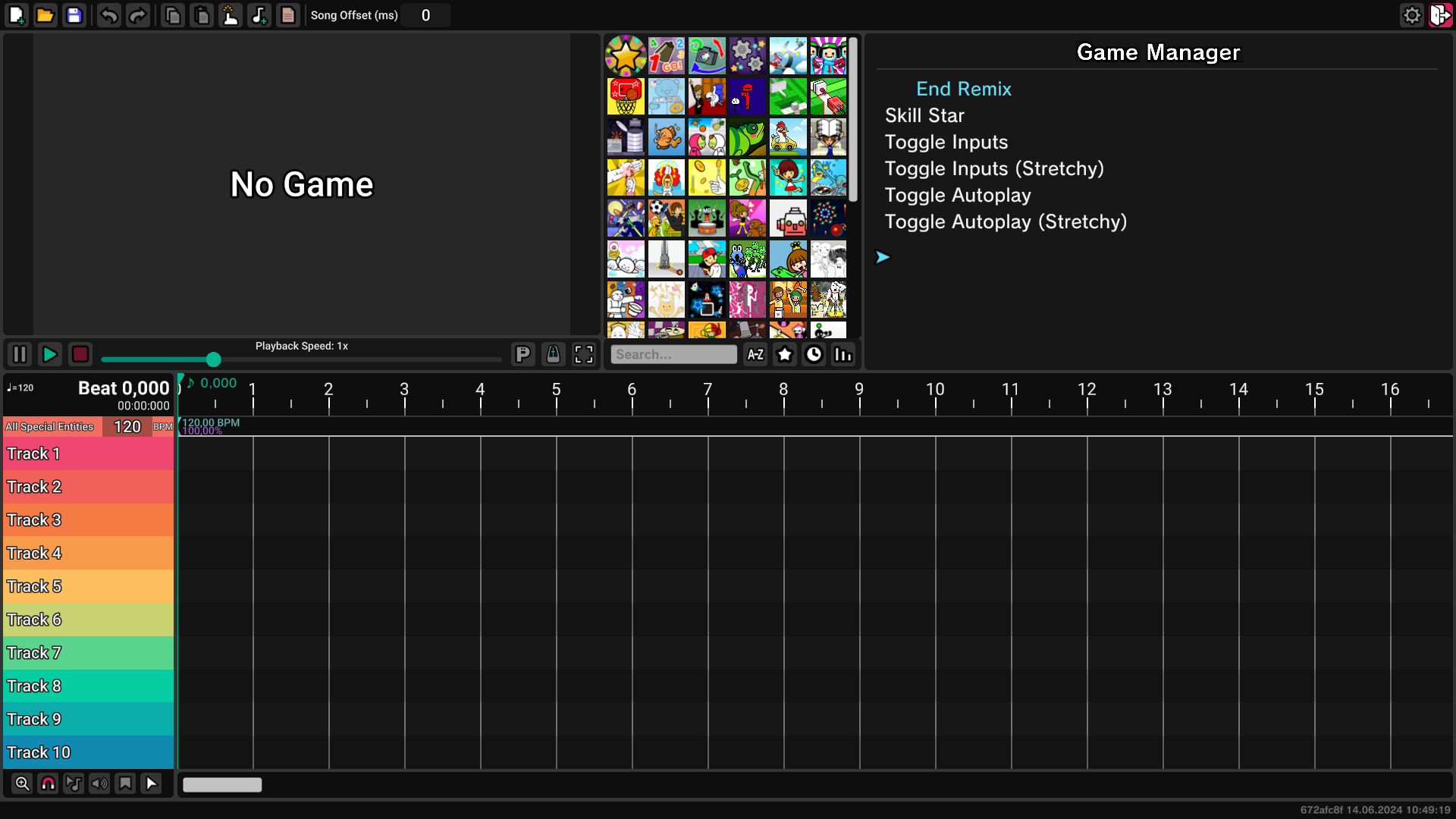Save the remix with floppy disk icon
The height and width of the screenshot is (819, 1456).
[x=74, y=15]
